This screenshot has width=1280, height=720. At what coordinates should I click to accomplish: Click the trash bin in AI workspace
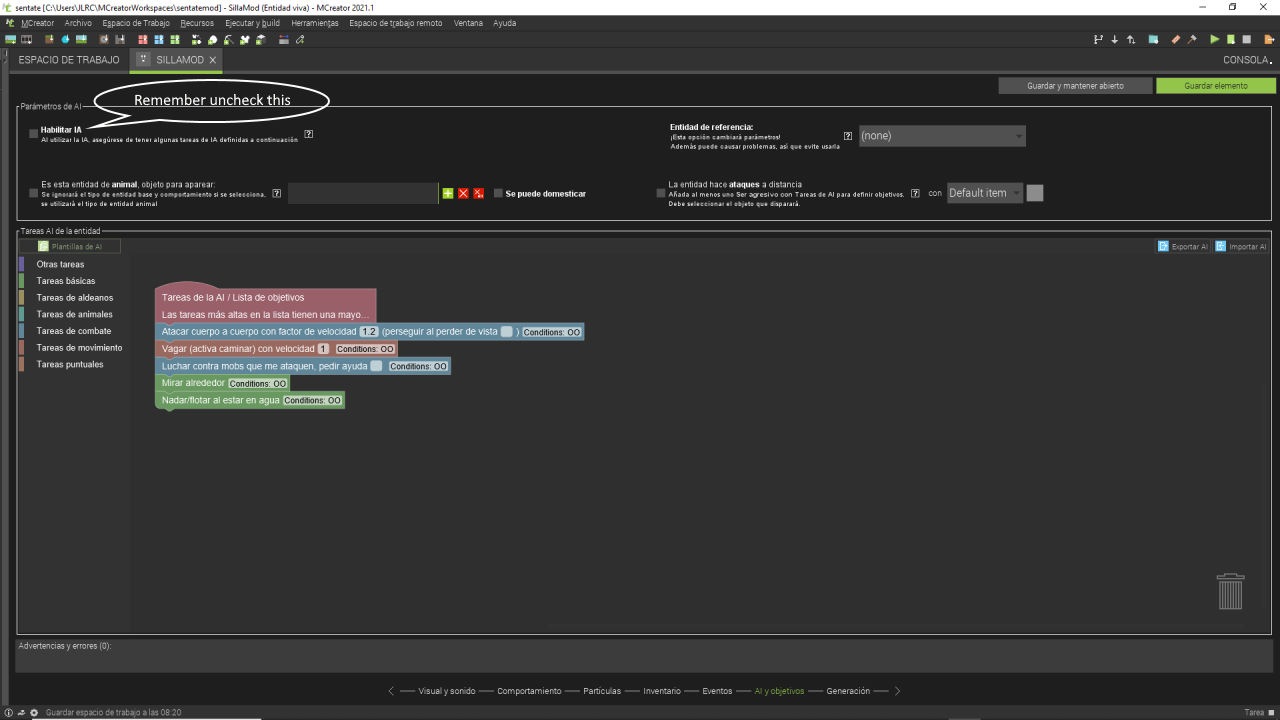tap(1231, 591)
